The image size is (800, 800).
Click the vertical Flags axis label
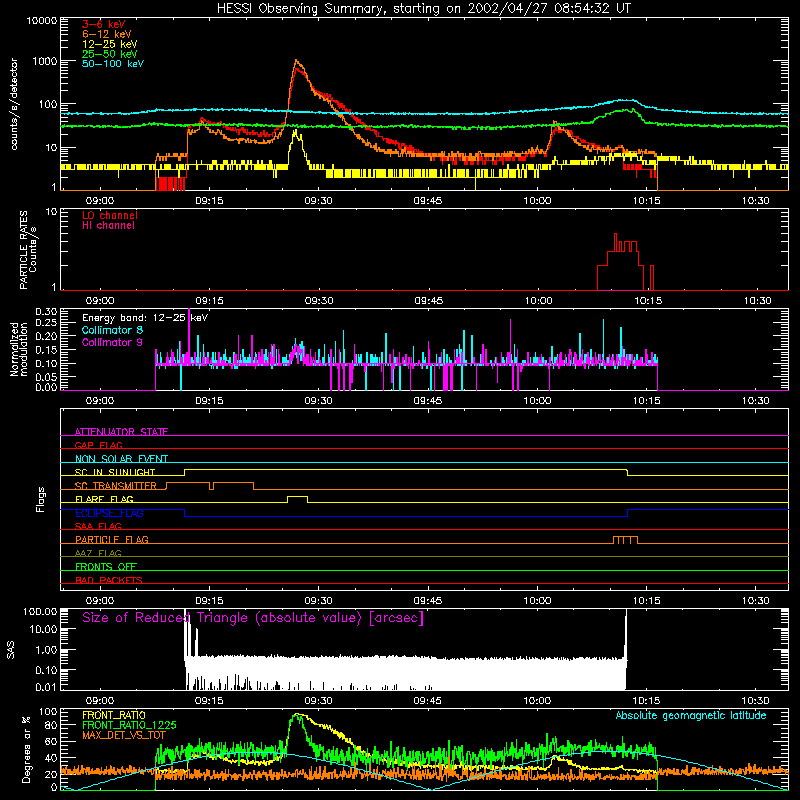[x=41, y=499]
